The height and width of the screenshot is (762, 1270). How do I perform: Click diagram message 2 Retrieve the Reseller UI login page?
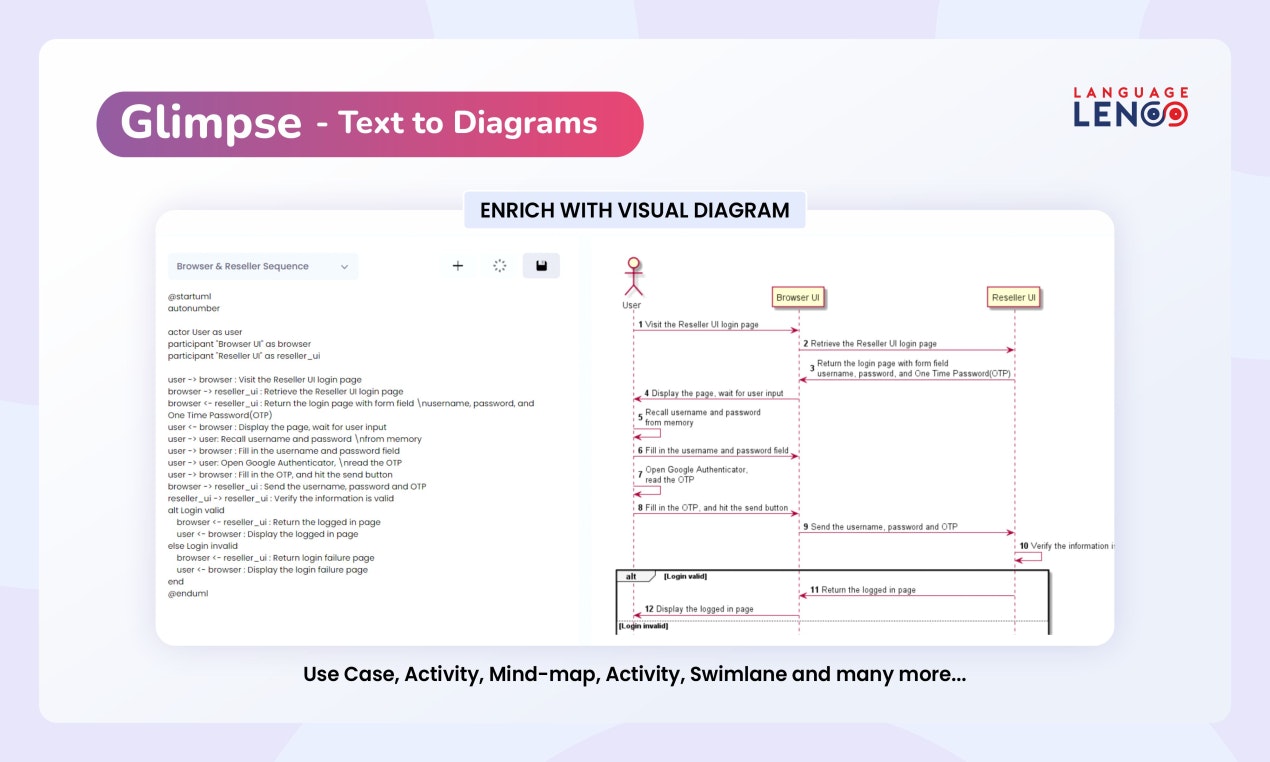870,343
